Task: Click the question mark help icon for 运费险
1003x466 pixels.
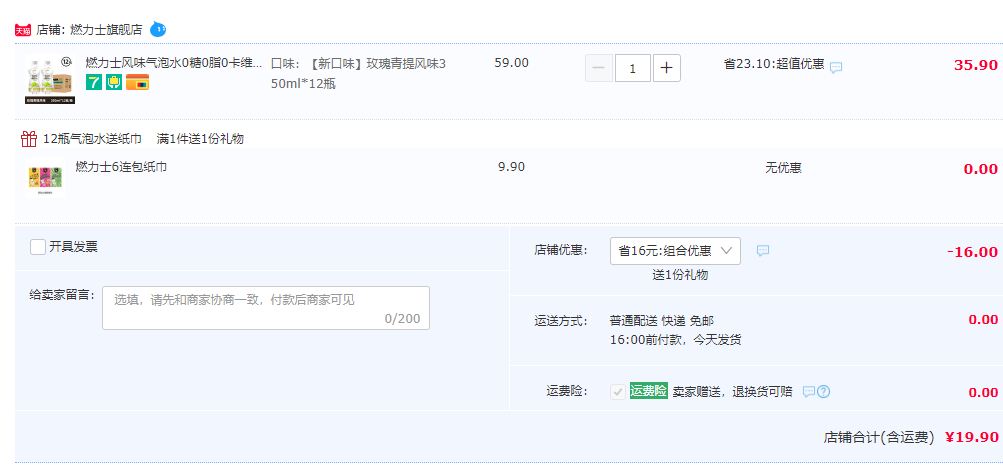Action: click(x=824, y=391)
